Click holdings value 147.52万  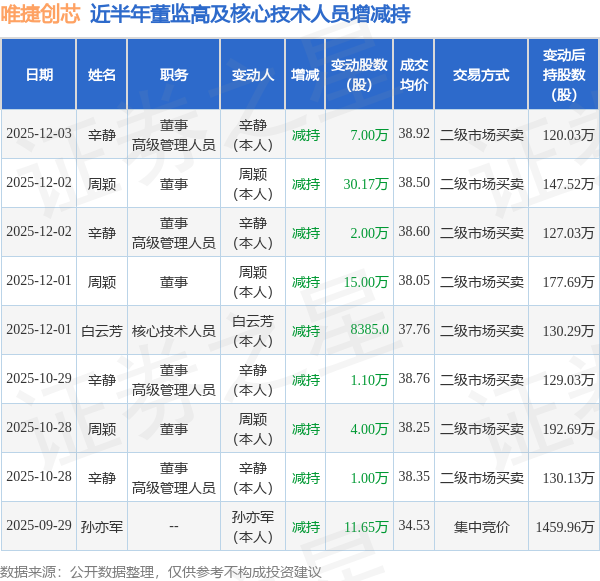569,184
